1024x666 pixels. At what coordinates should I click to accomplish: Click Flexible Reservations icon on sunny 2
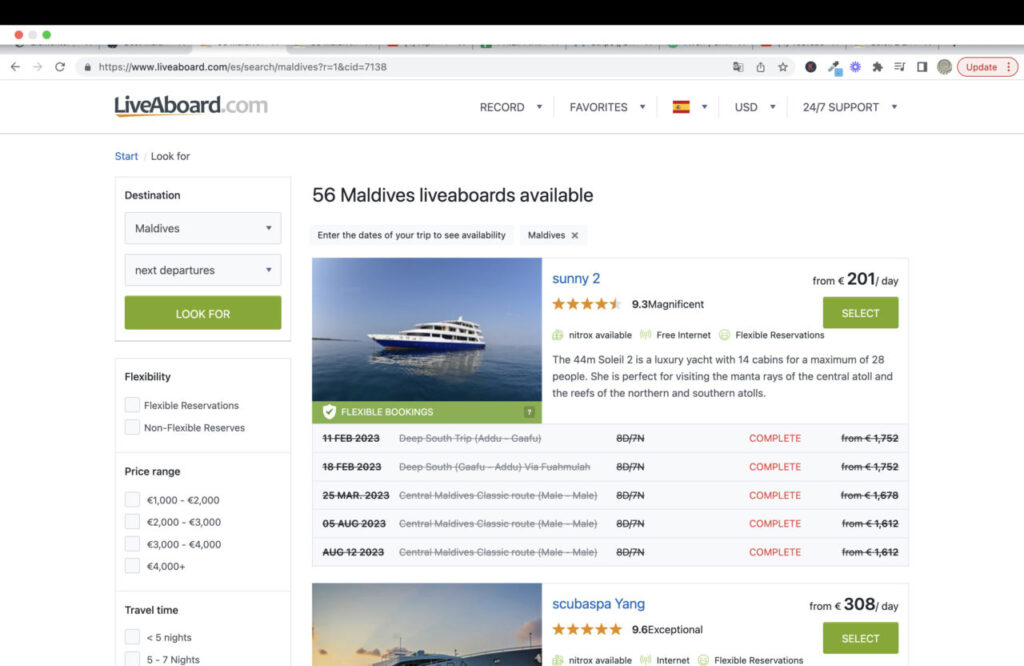coord(724,335)
